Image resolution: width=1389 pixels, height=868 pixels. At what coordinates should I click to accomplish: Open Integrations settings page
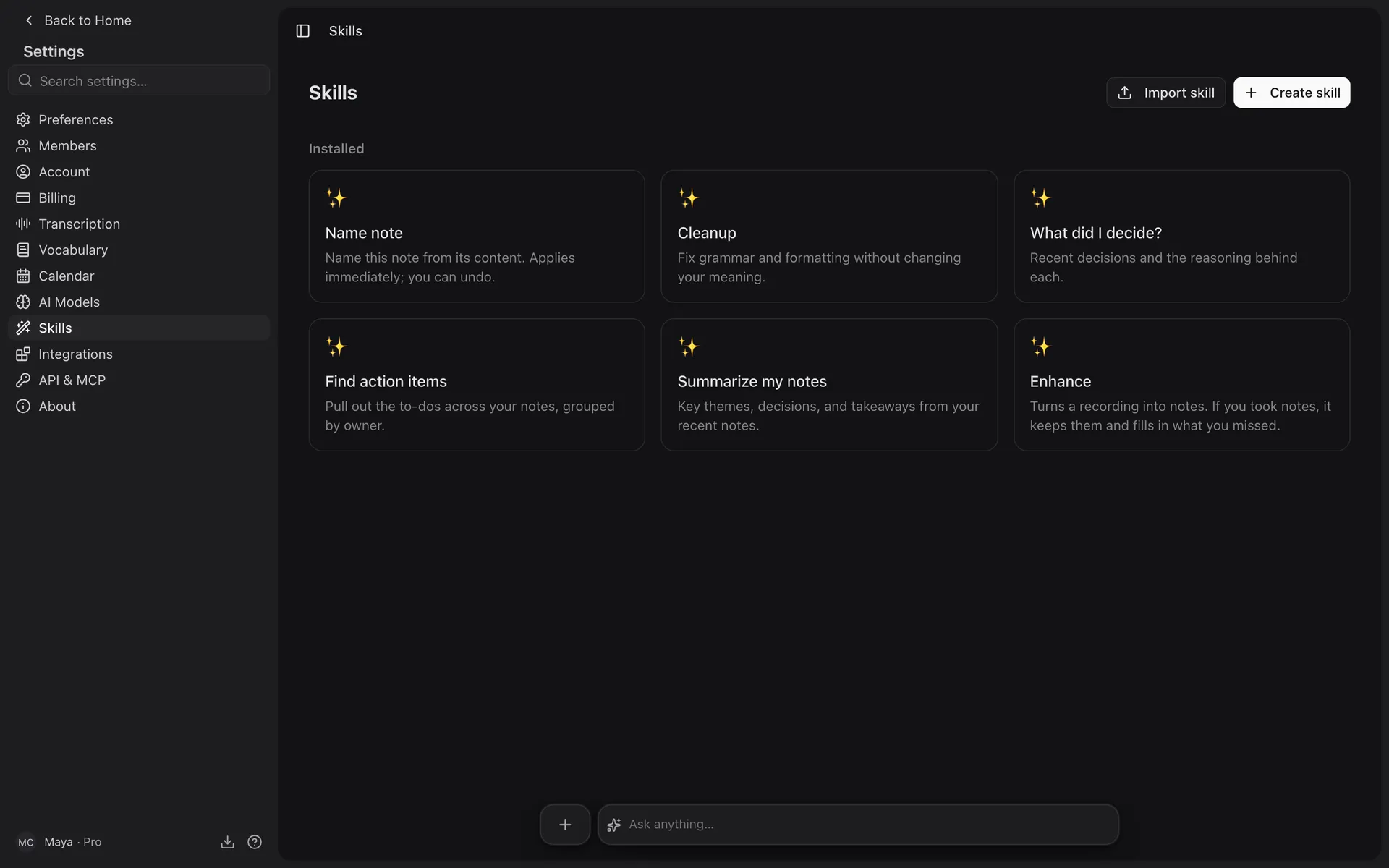[x=139, y=354]
